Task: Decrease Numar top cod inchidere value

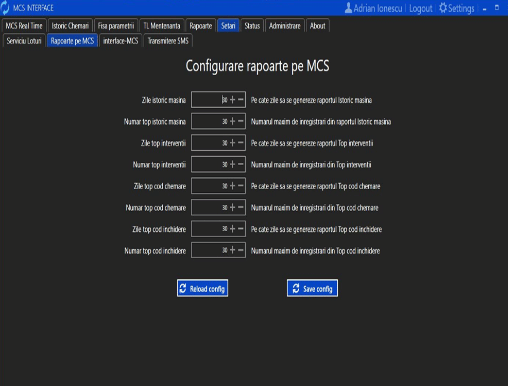Action: [241, 250]
